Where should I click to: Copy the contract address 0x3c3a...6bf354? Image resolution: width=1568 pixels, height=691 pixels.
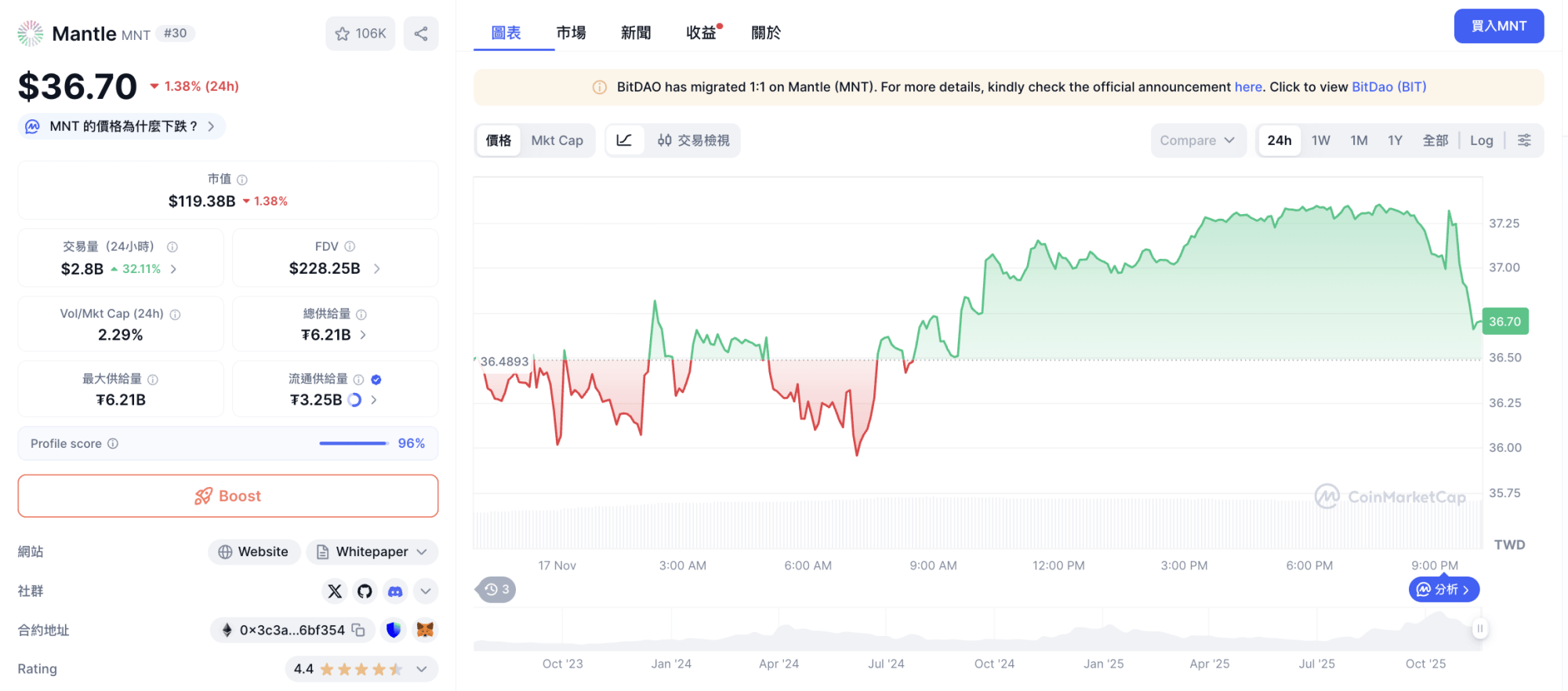tap(358, 630)
